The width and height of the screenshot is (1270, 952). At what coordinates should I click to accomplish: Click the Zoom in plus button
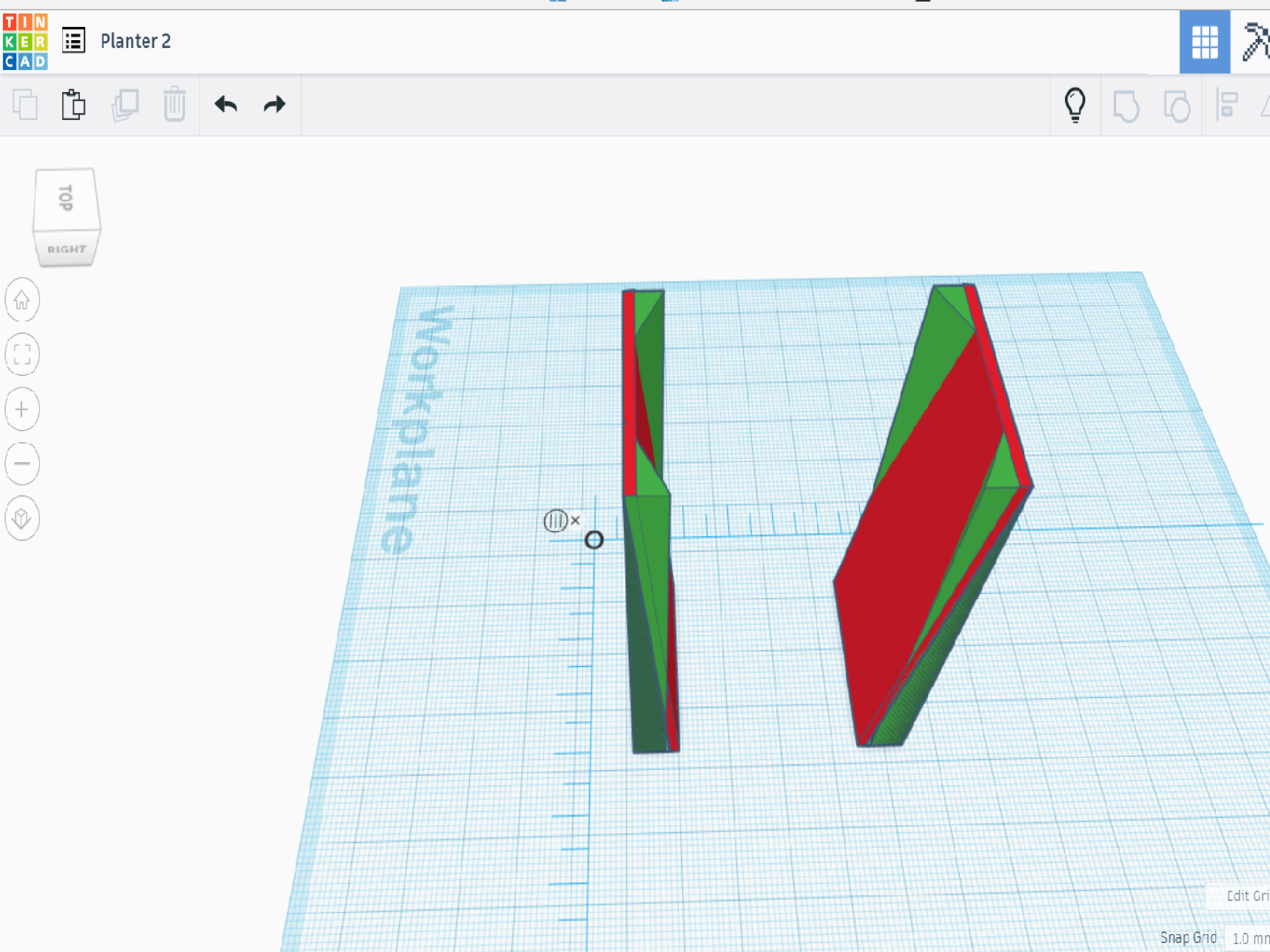22,409
